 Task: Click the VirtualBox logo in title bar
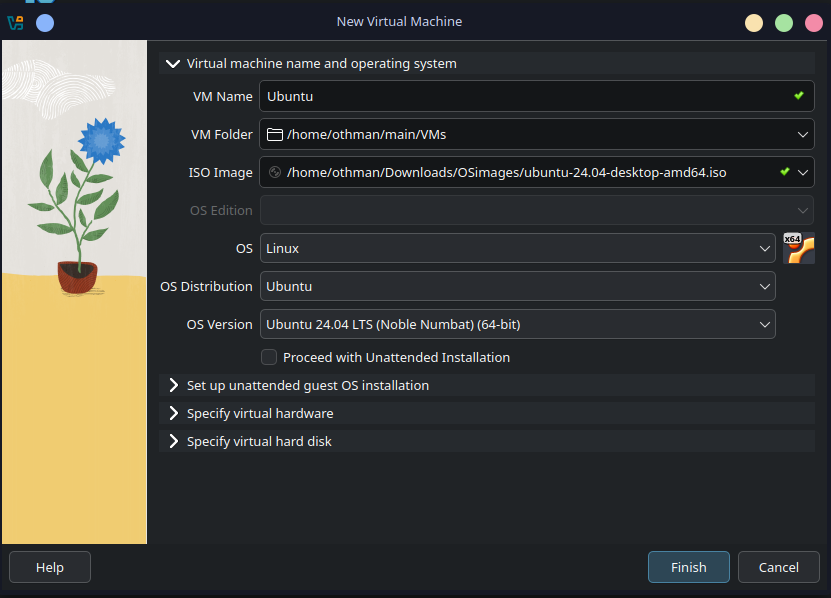(x=15, y=22)
